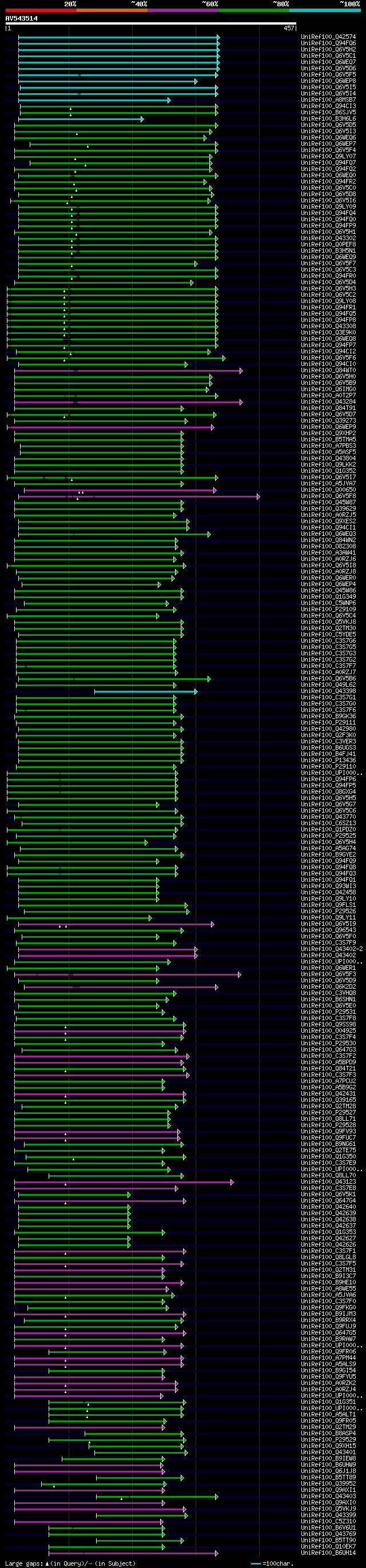Select the UniRef100_C5Z310 label
This screenshot has height=1568, width=366.
[328, 1521]
